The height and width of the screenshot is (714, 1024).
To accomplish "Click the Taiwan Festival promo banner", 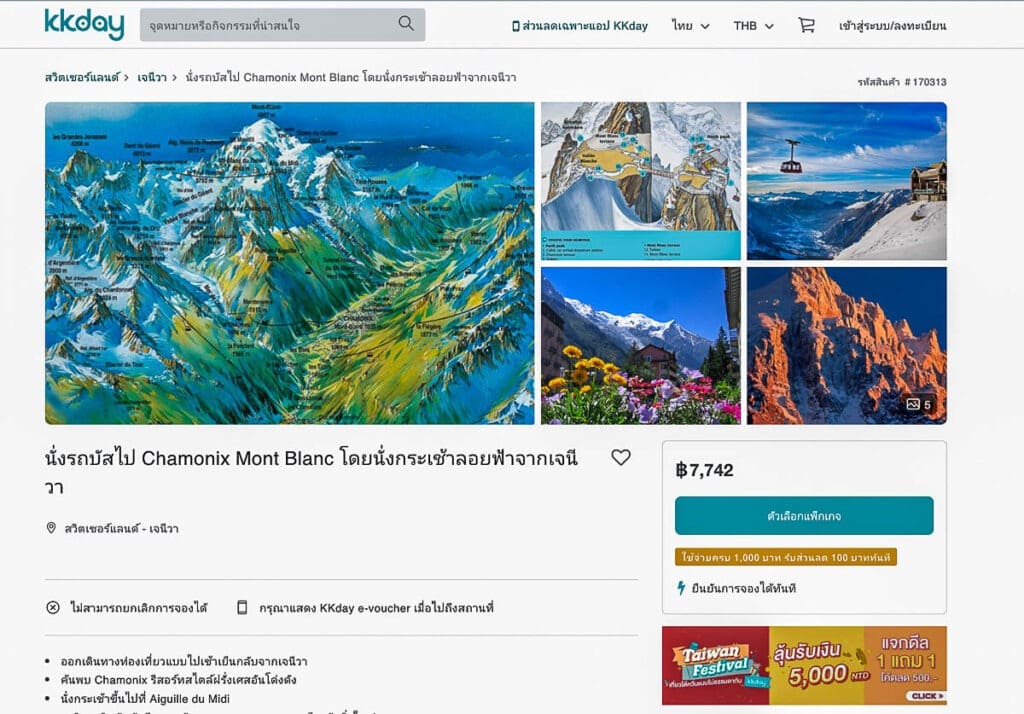I will pyautogui.click(x=804, y=666).
